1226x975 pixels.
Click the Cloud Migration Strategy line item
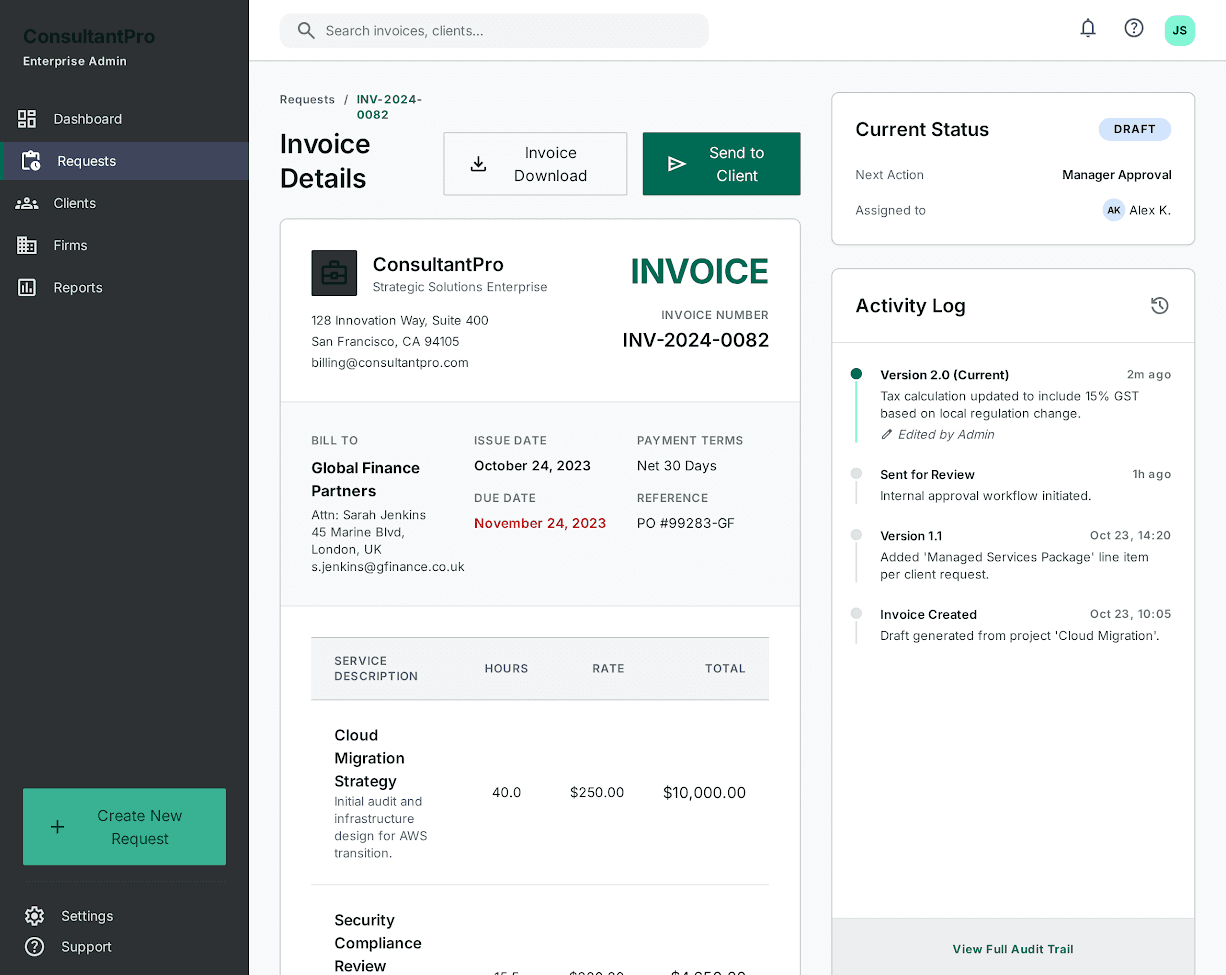coord(369,758)
